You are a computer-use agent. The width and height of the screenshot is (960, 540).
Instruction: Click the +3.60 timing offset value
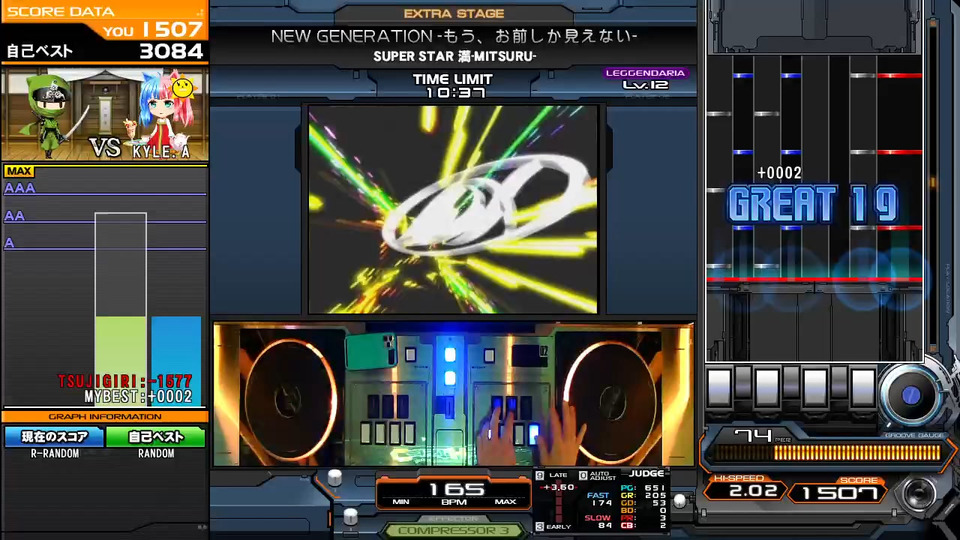pyautogui.click(x=559, y=487)
